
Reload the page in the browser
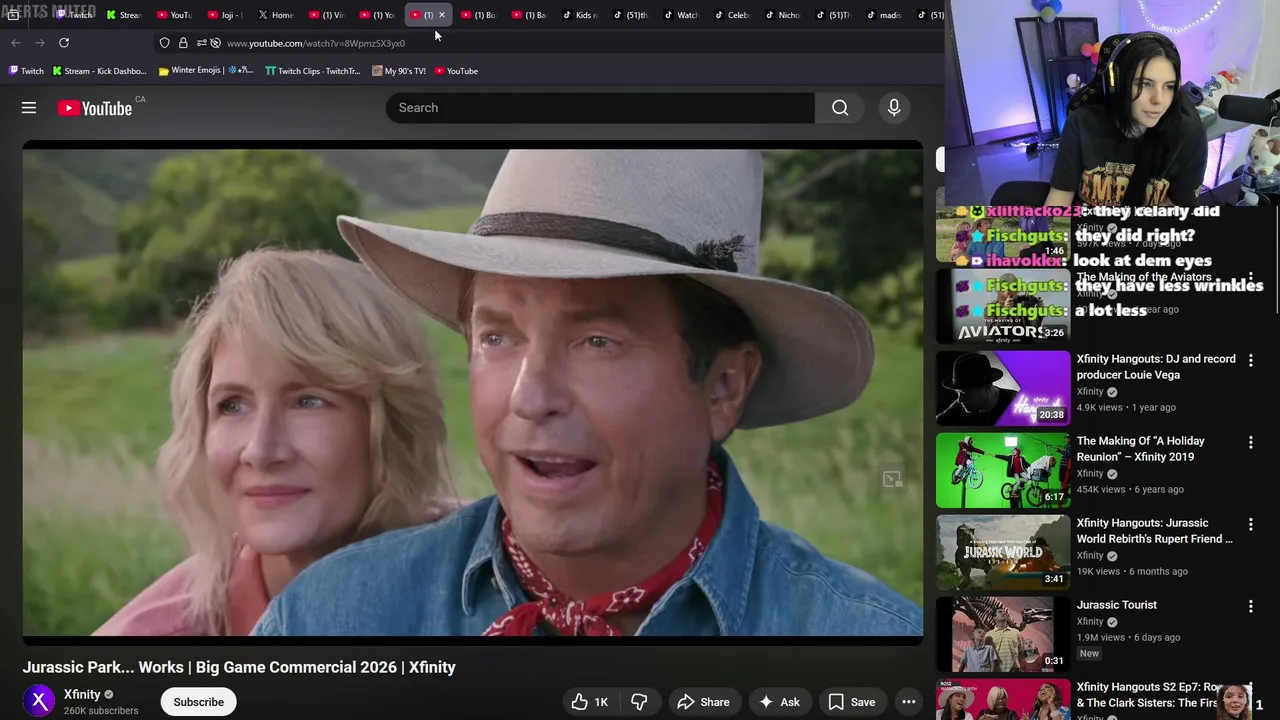point(64,43)
